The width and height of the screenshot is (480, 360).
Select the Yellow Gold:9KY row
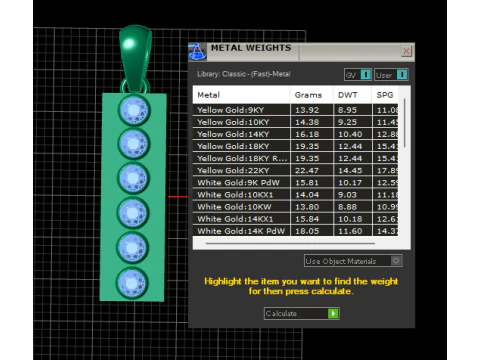295,110
